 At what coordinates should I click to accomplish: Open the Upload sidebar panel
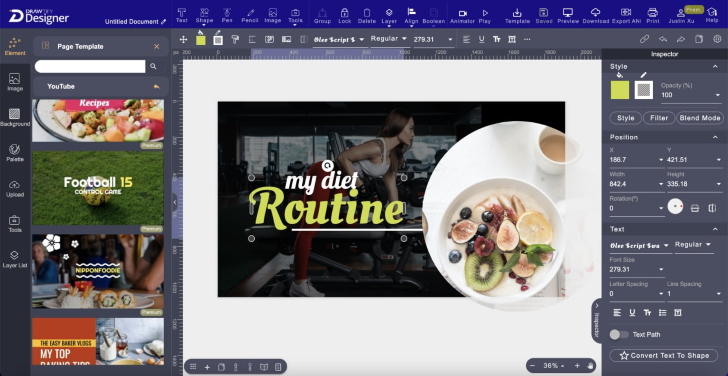coord(14,188)
